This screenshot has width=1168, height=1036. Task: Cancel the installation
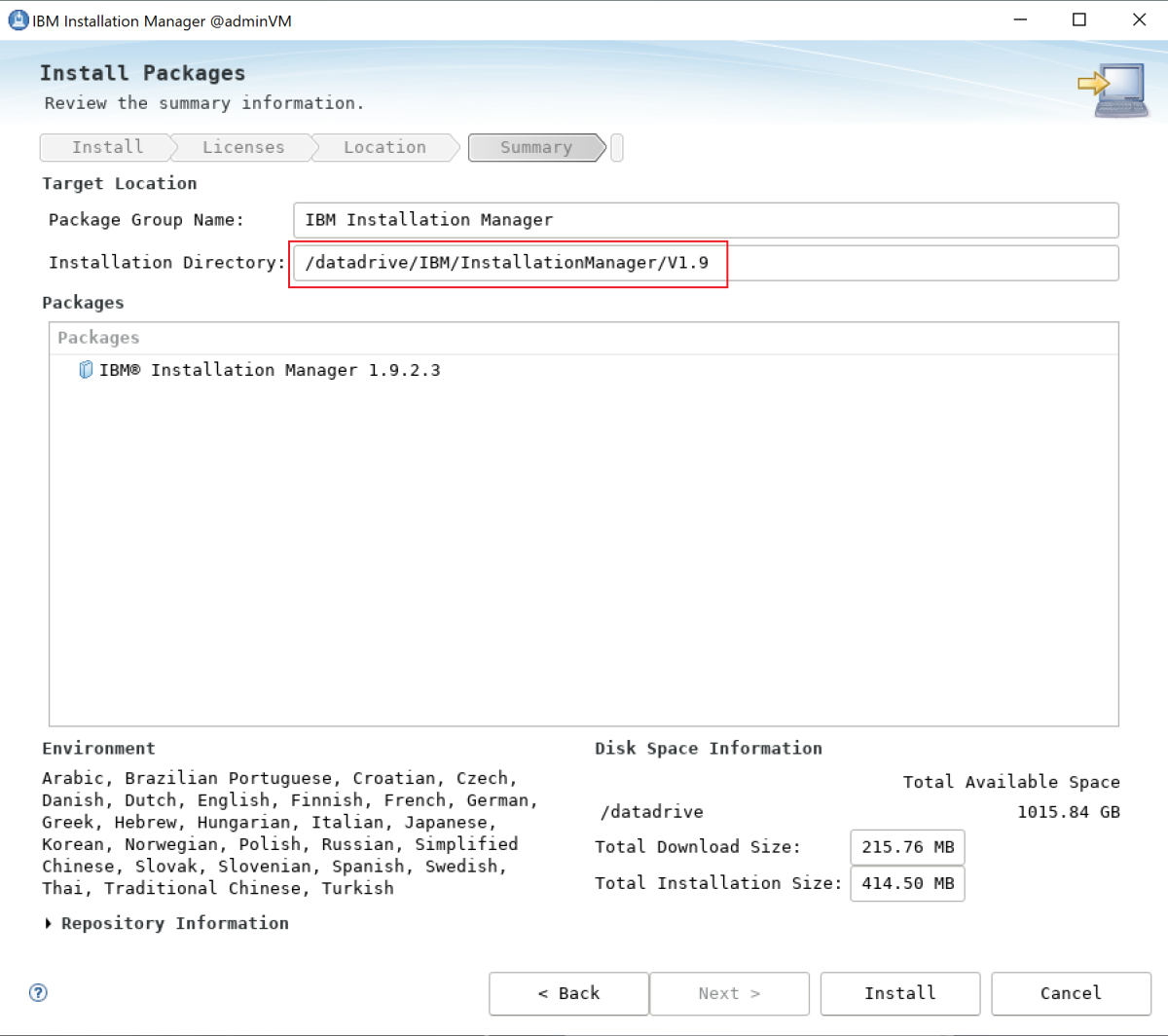(x=1070, y=993)
